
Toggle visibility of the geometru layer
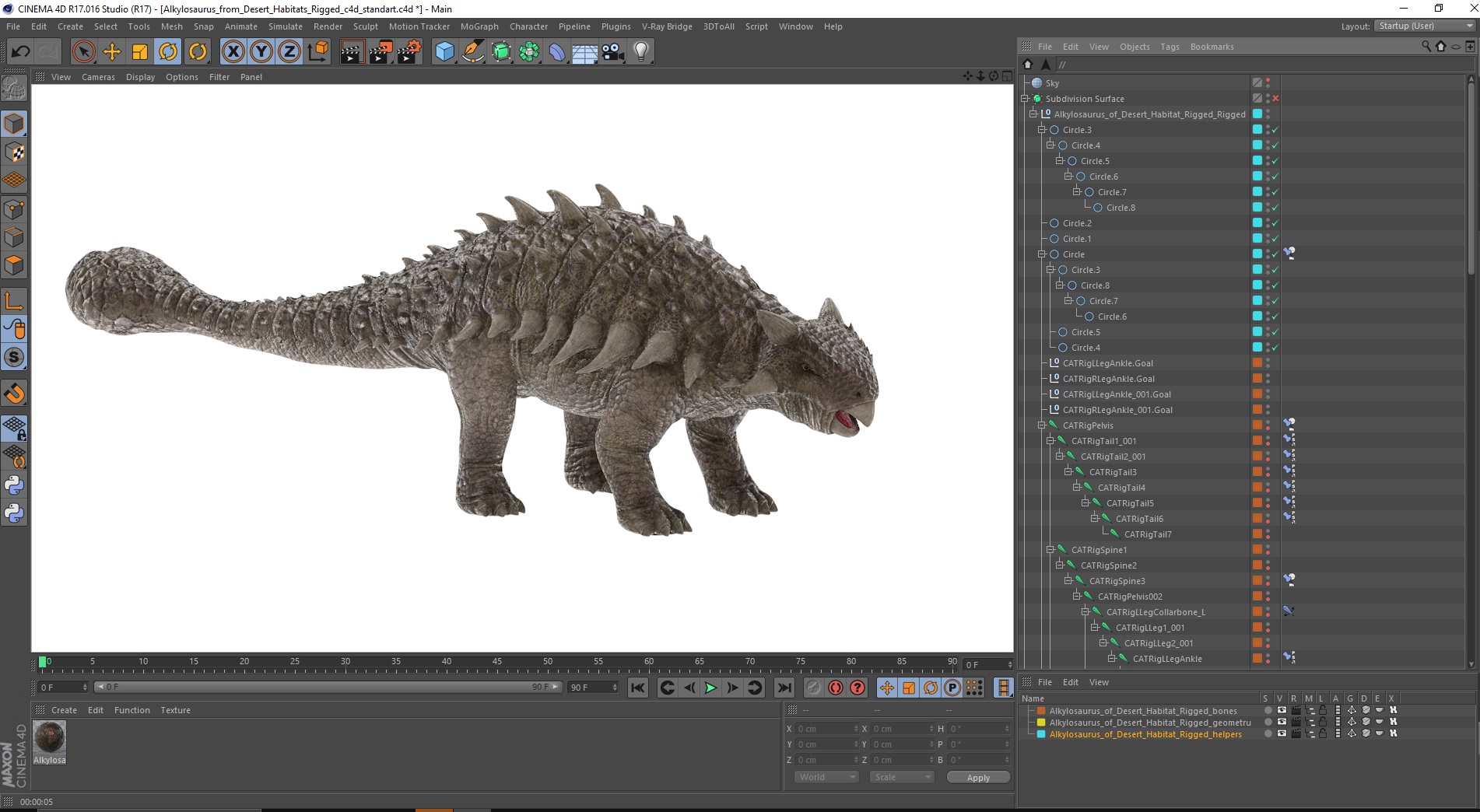[1282, 722]
